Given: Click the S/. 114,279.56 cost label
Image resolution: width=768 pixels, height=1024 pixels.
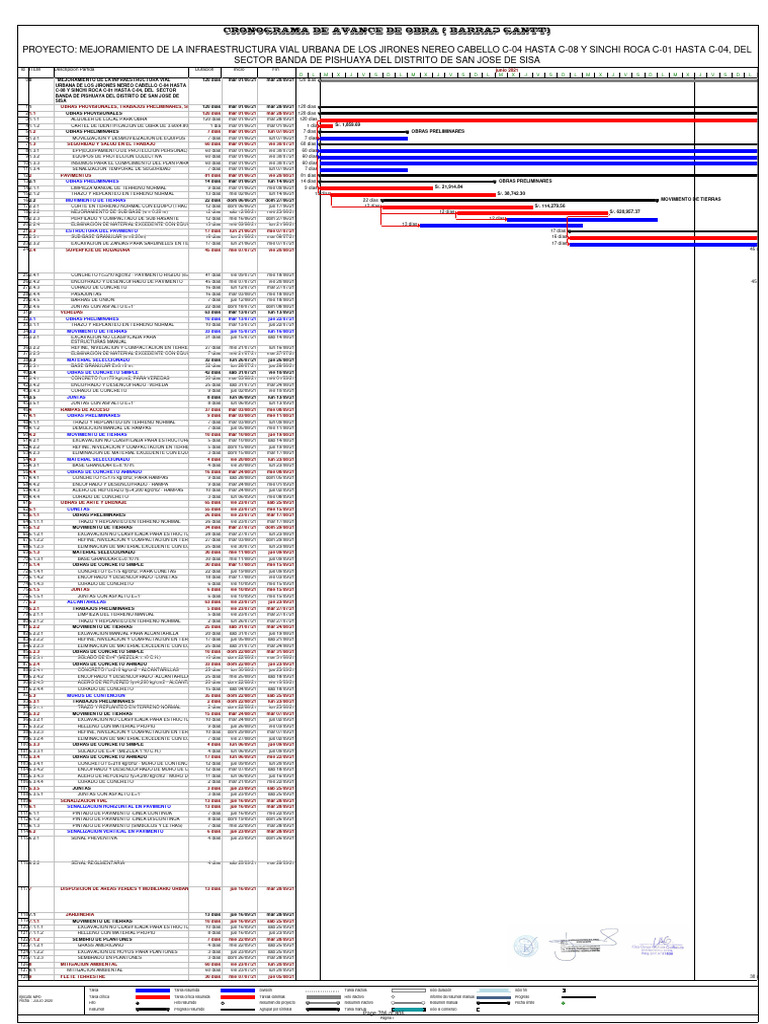Looking at the screenshot, I should [550, 206].
